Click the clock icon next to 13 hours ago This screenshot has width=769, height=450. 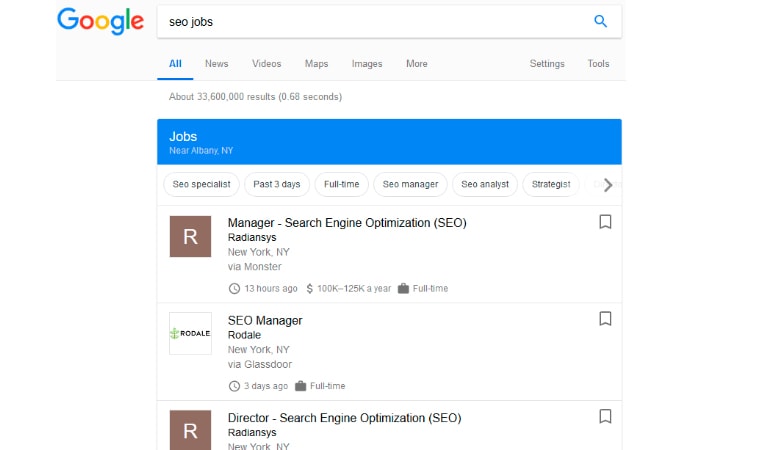coord(234,289)
